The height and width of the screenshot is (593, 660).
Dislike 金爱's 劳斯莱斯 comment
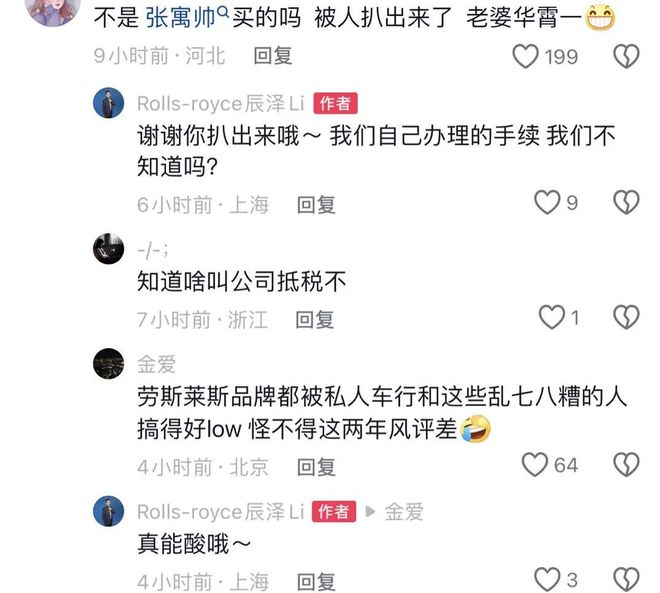tap(626, 465)
